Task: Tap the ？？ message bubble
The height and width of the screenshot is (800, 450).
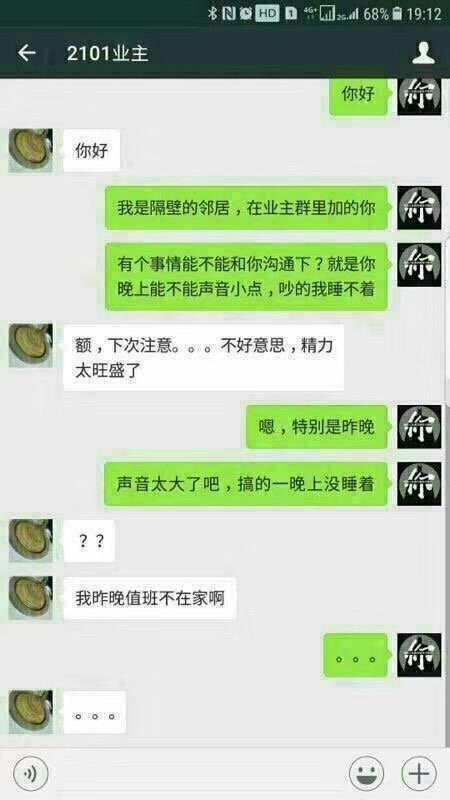Action: [x=89, y=541]
